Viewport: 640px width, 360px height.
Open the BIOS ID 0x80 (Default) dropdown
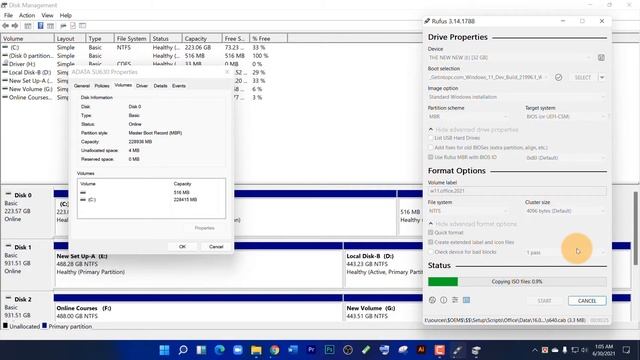click(x=566, y=158)
